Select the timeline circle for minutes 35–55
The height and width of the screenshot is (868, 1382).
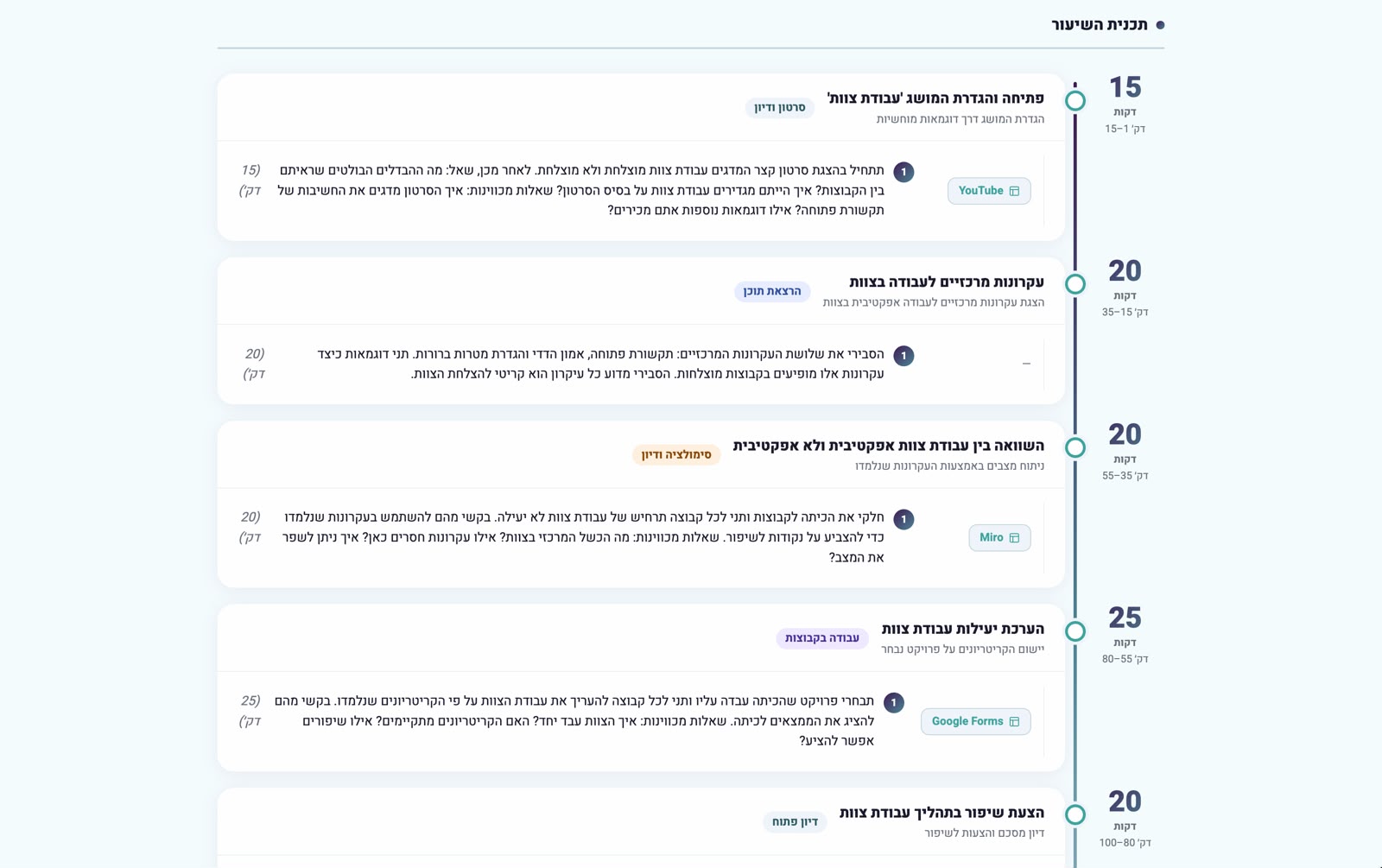click(x=1075, y=447)
